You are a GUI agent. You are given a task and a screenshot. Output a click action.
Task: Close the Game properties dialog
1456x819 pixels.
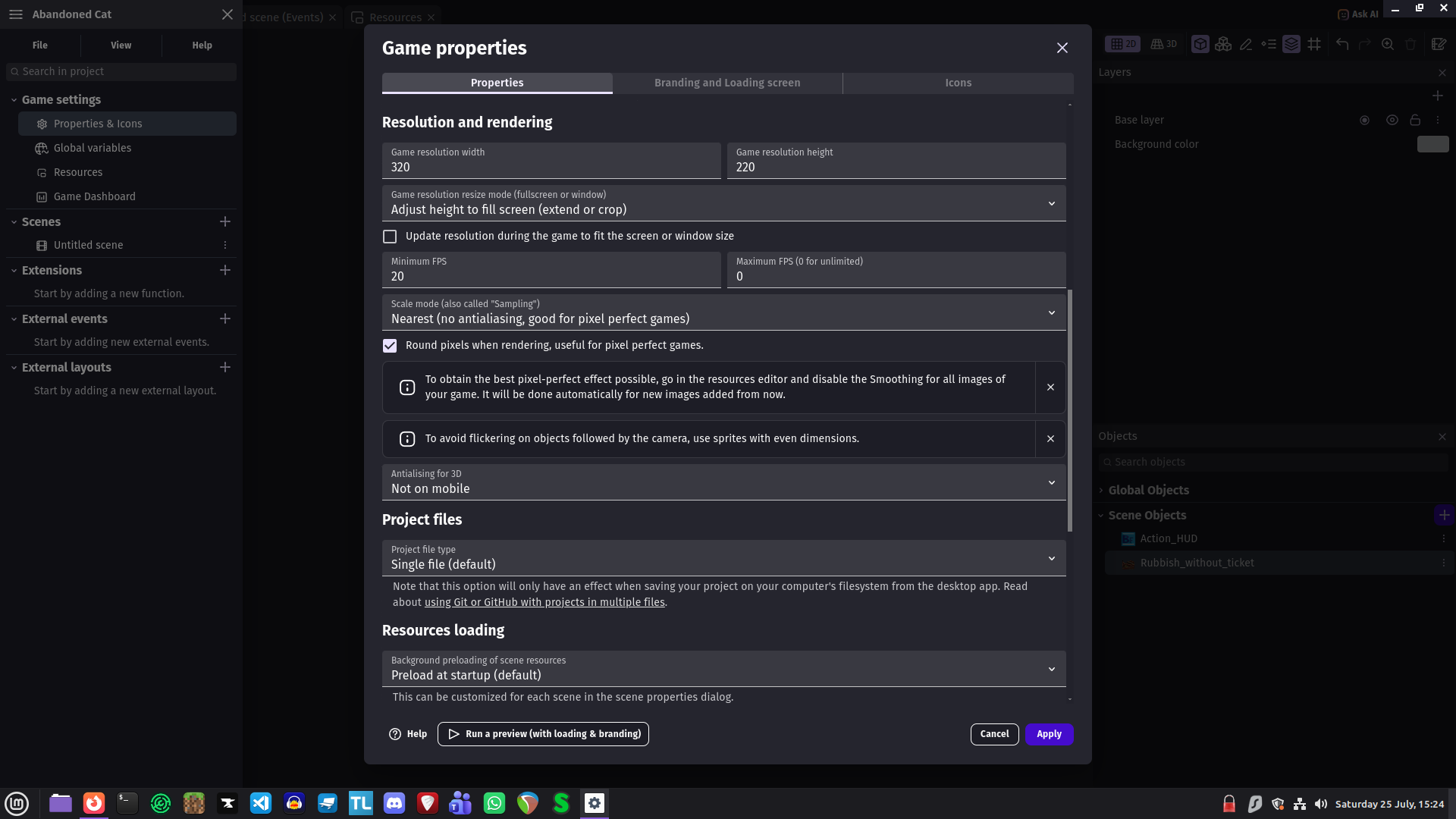click(x=1062, y=48)
